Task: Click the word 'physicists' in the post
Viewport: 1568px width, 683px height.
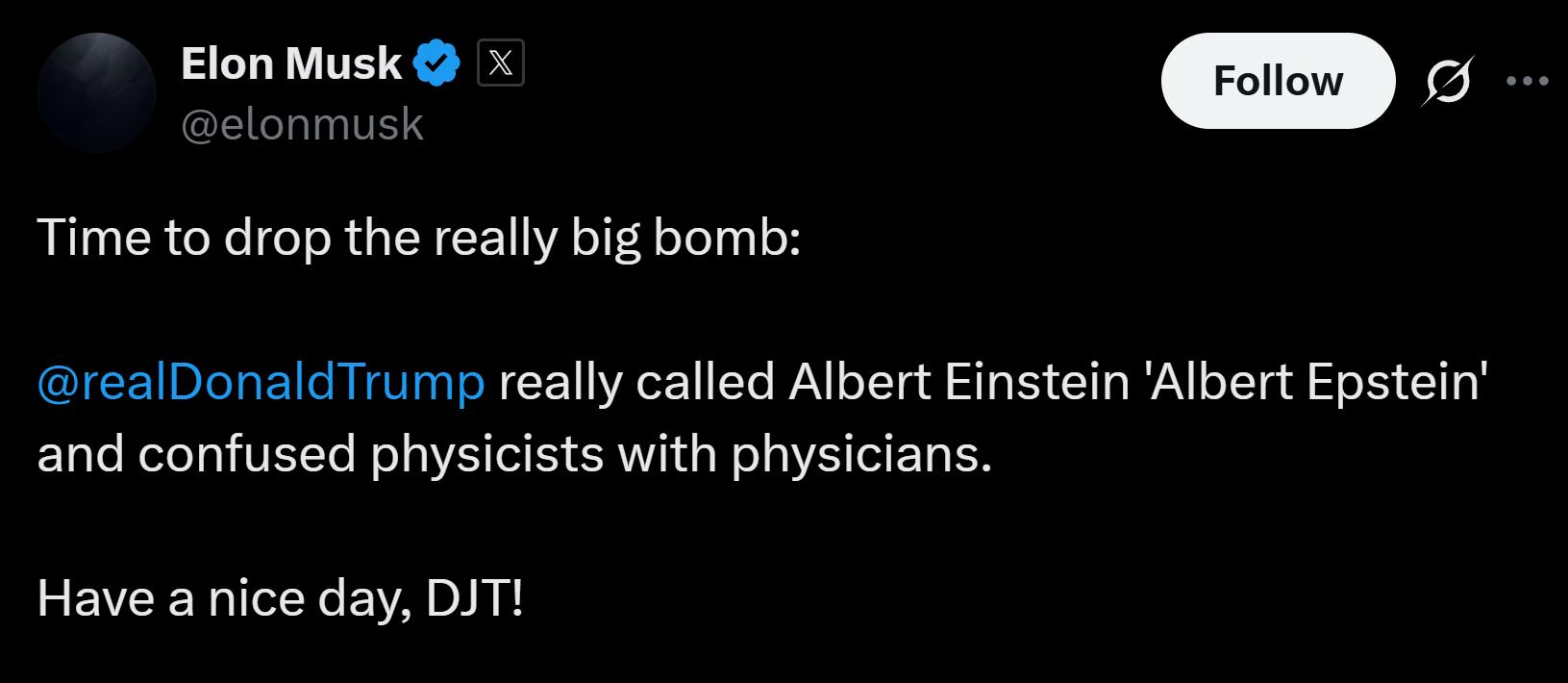Action: pyautogui.click(x=487, y=454)
